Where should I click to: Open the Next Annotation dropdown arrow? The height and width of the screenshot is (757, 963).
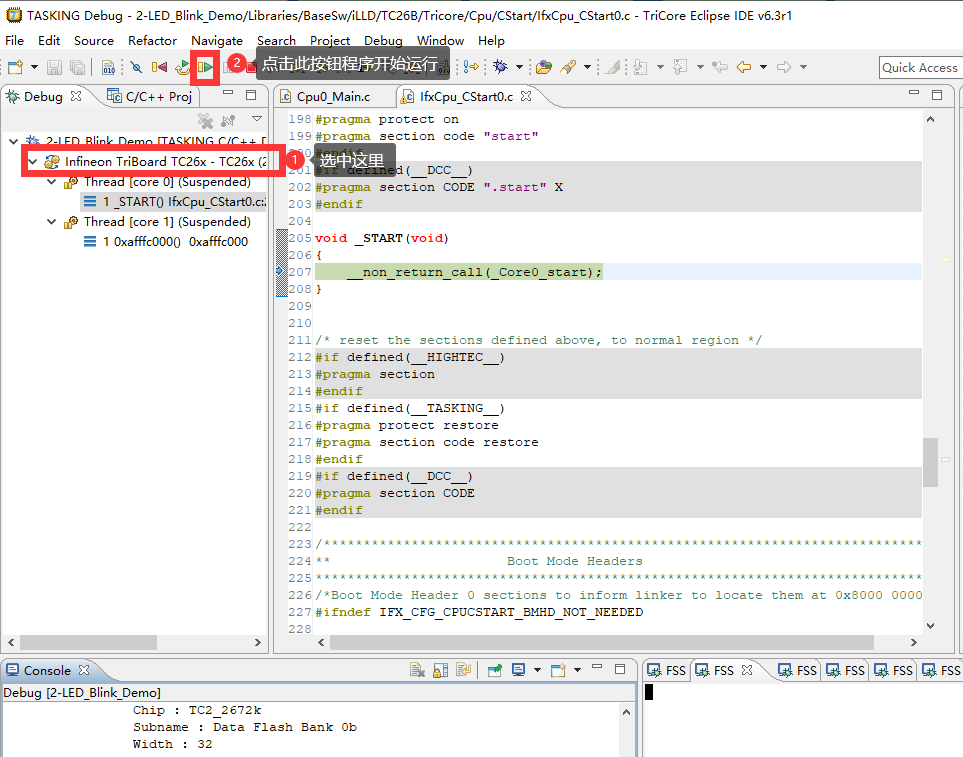point(660,67)
